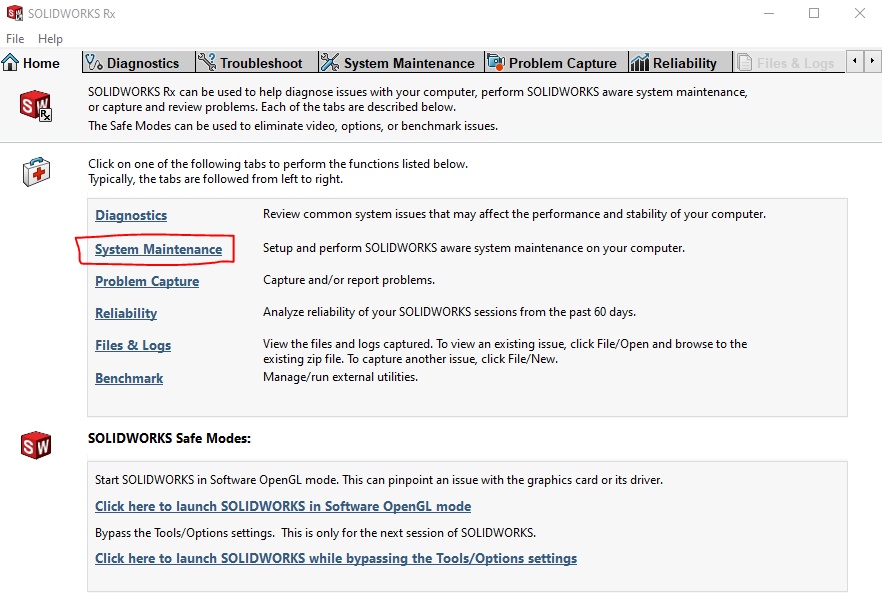Switch to the Diagnostics tab
882x604 pixels.
[x=138, y=62]
